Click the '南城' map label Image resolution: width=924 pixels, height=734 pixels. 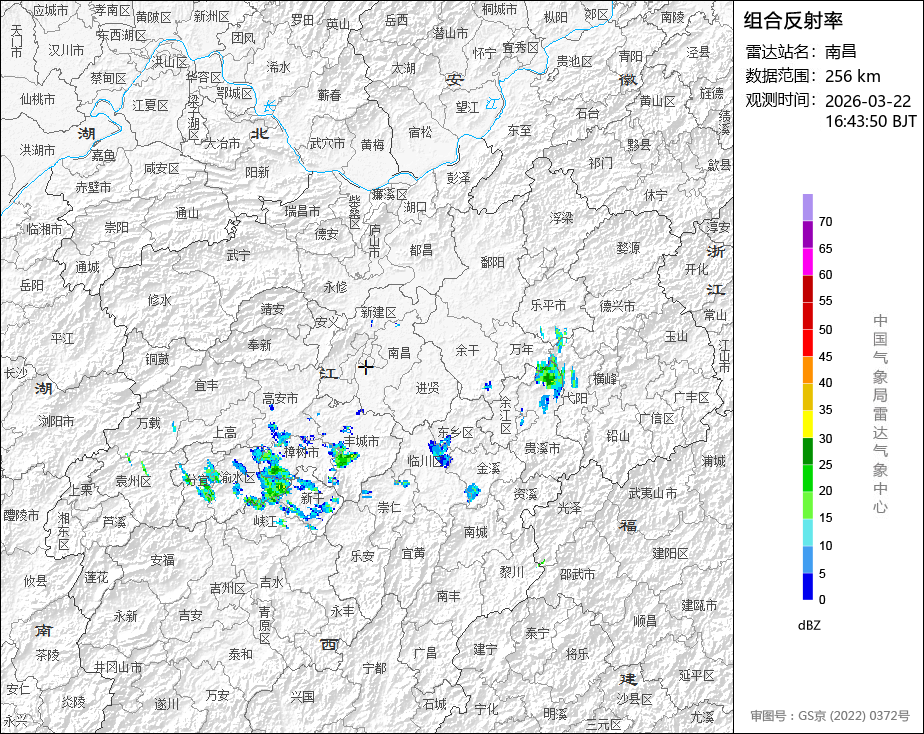[476, 532]
